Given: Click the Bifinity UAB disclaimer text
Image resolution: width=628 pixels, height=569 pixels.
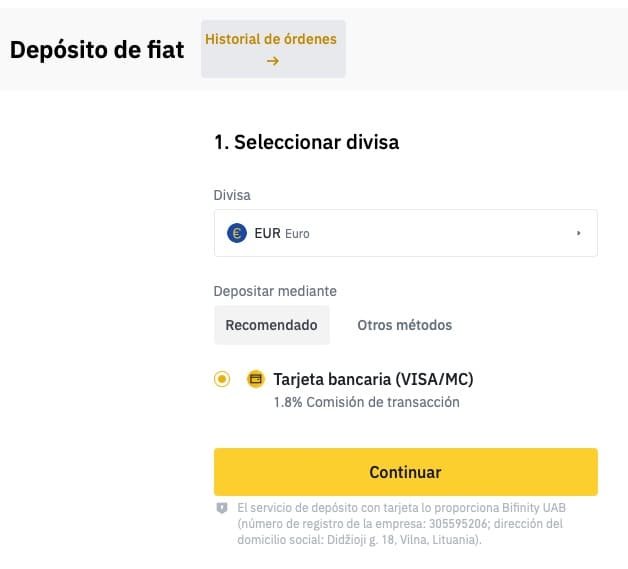Looking at the screenshot, I should (x=402, y=524).
